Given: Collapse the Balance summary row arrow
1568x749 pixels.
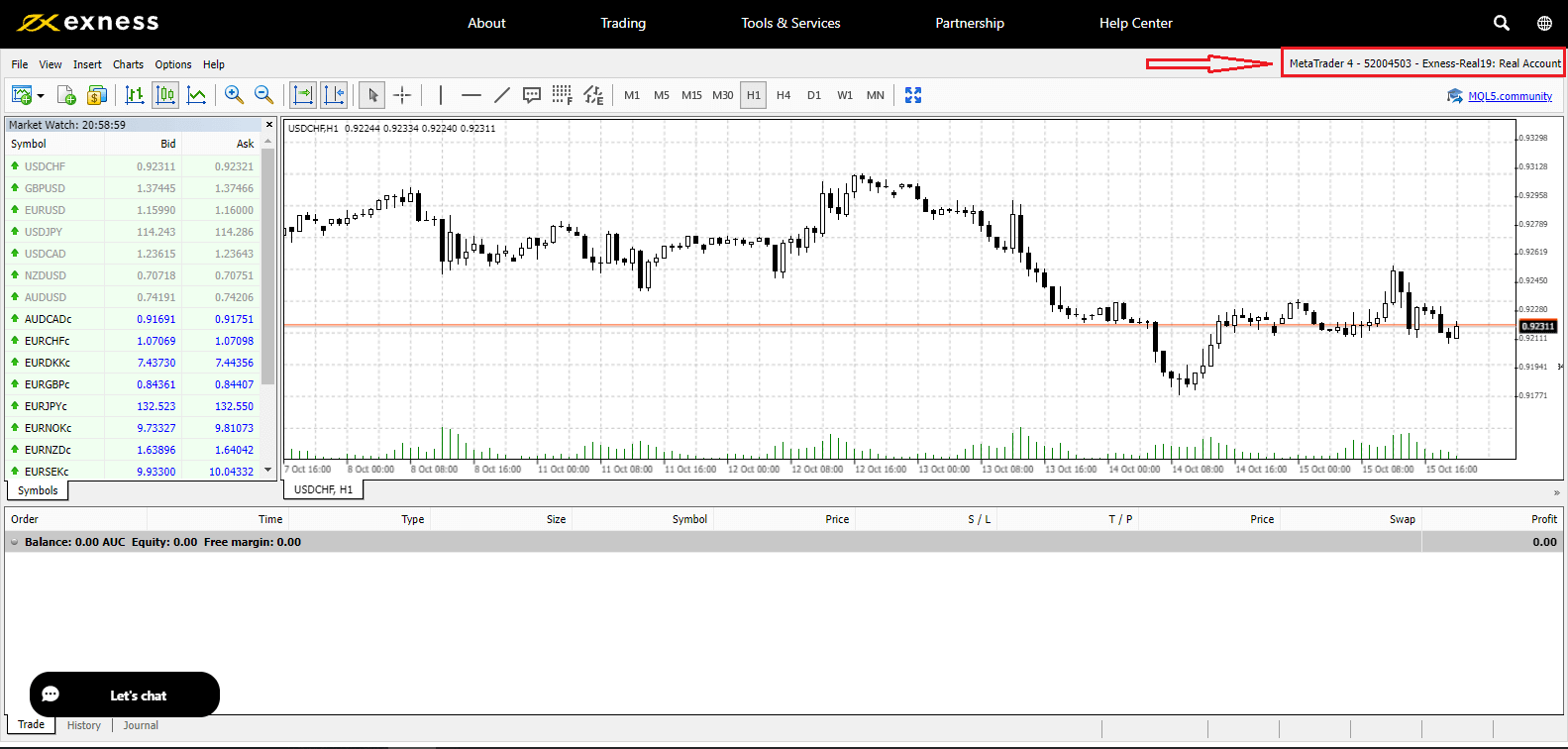Looking at the screenshot, I should click(14, 542).
